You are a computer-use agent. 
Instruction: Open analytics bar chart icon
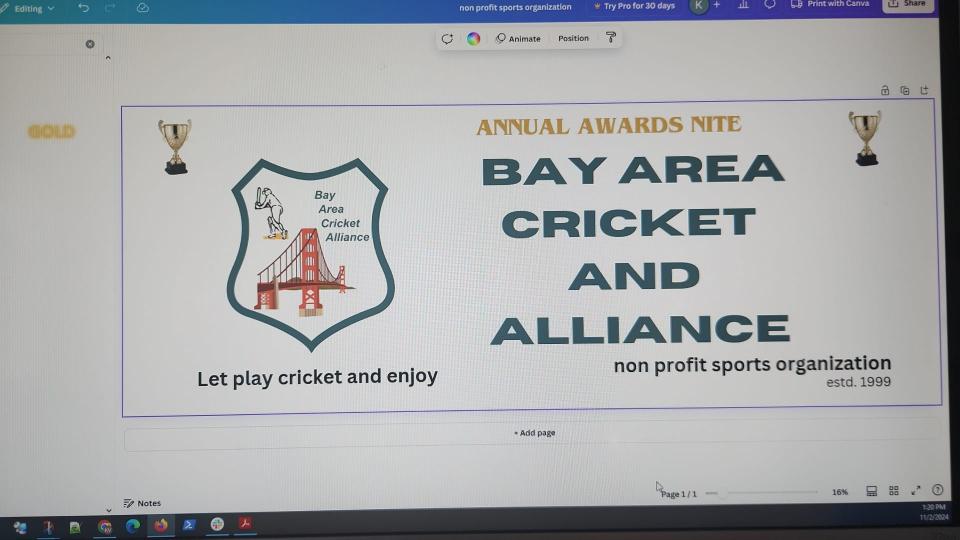tap(743, 5)
